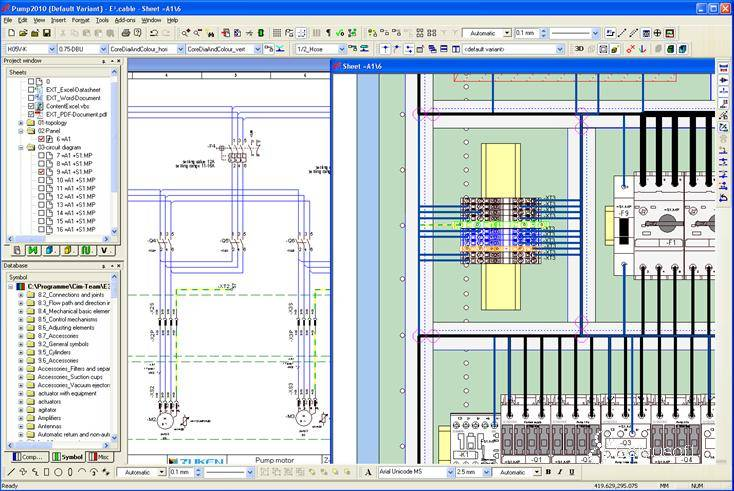Click the Underline formatting button
The height and width of the screenshot is (491, 734).
click(573, 472)
